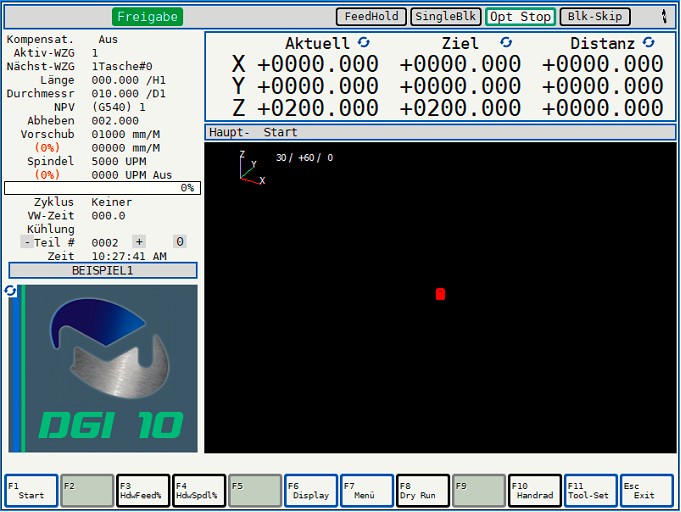Open the F6 Display softkey
Image resolution: width=681 pixels, height=512 pixels.
(311, 491)
